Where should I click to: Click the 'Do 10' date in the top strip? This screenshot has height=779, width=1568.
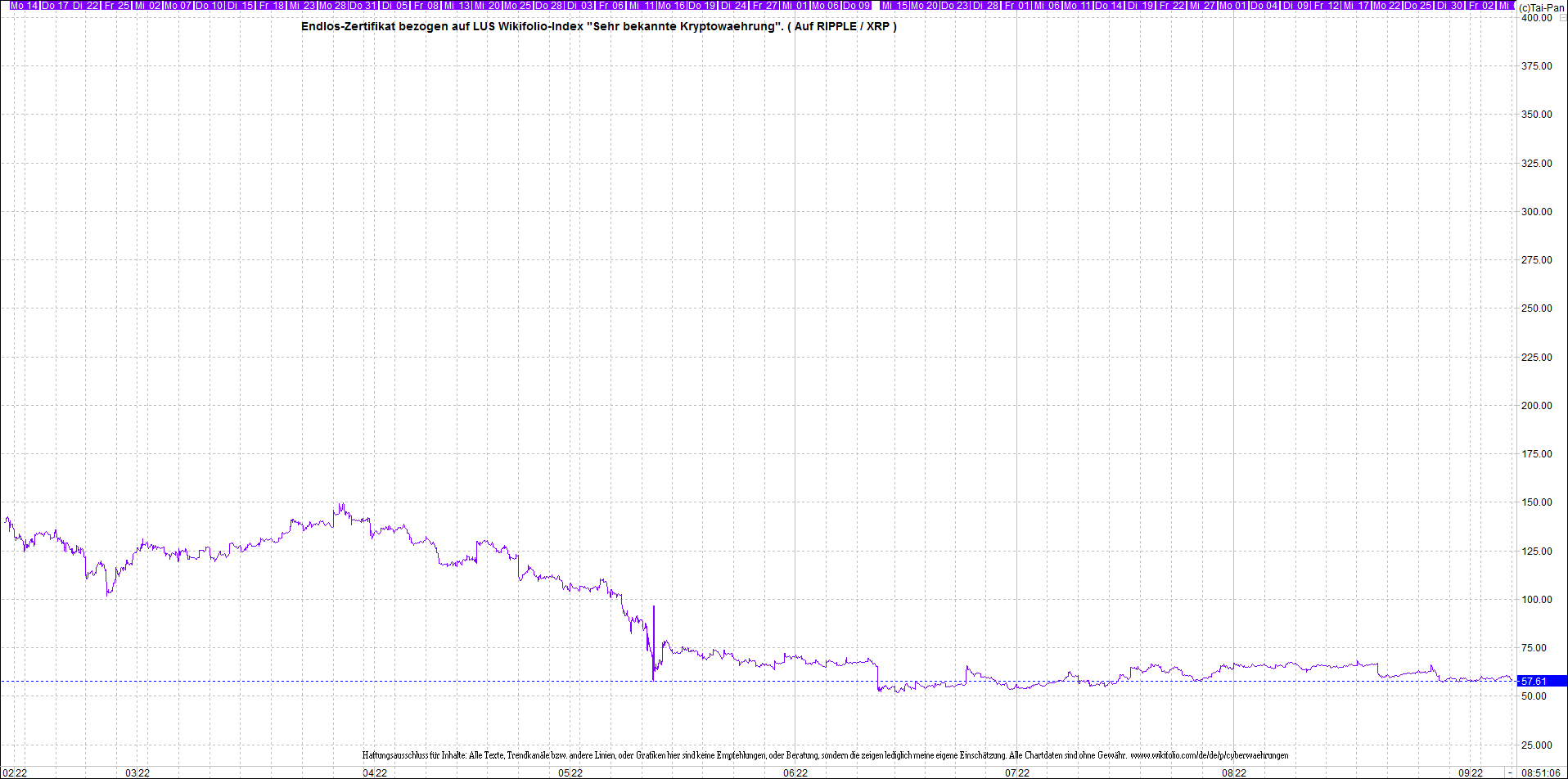[210, 6]
